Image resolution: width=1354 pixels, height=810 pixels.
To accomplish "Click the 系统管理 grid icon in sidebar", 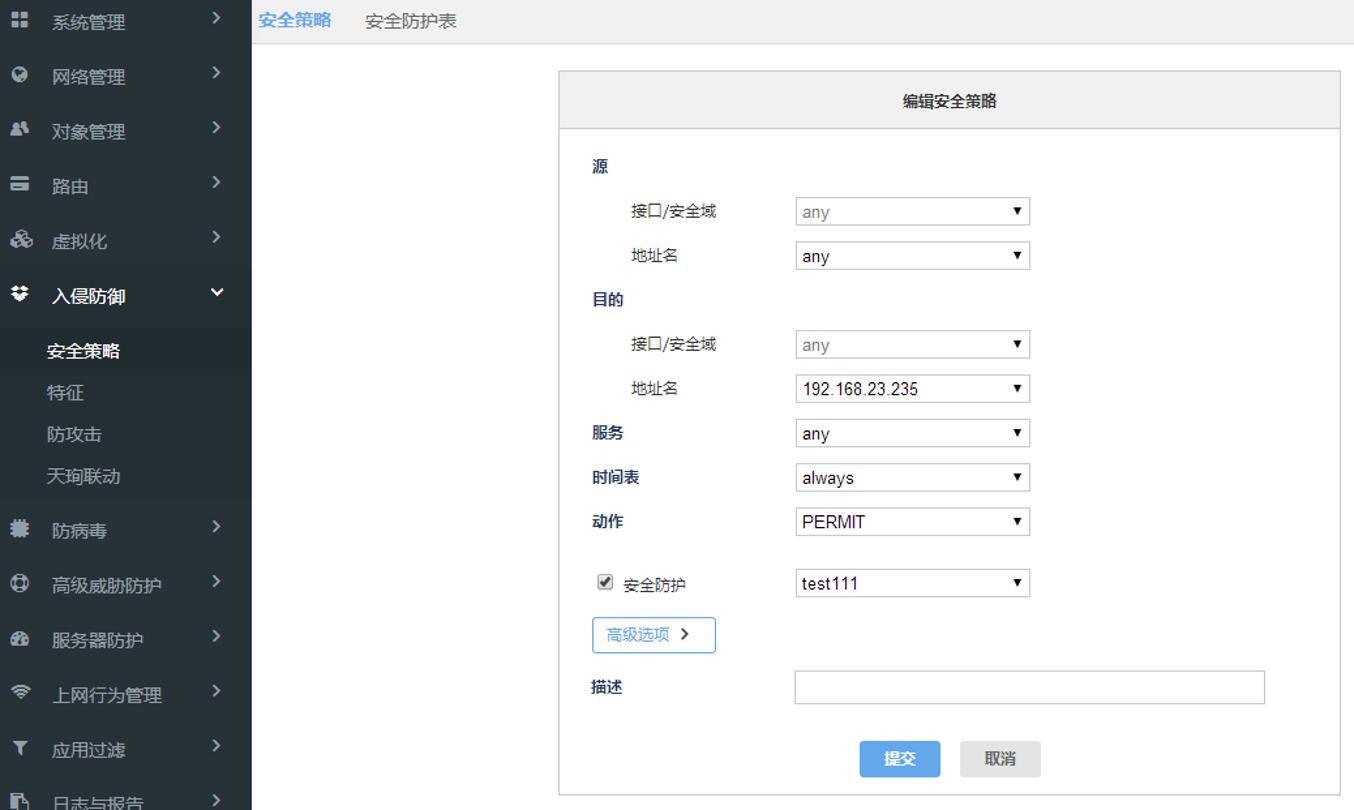I will 20,19.
